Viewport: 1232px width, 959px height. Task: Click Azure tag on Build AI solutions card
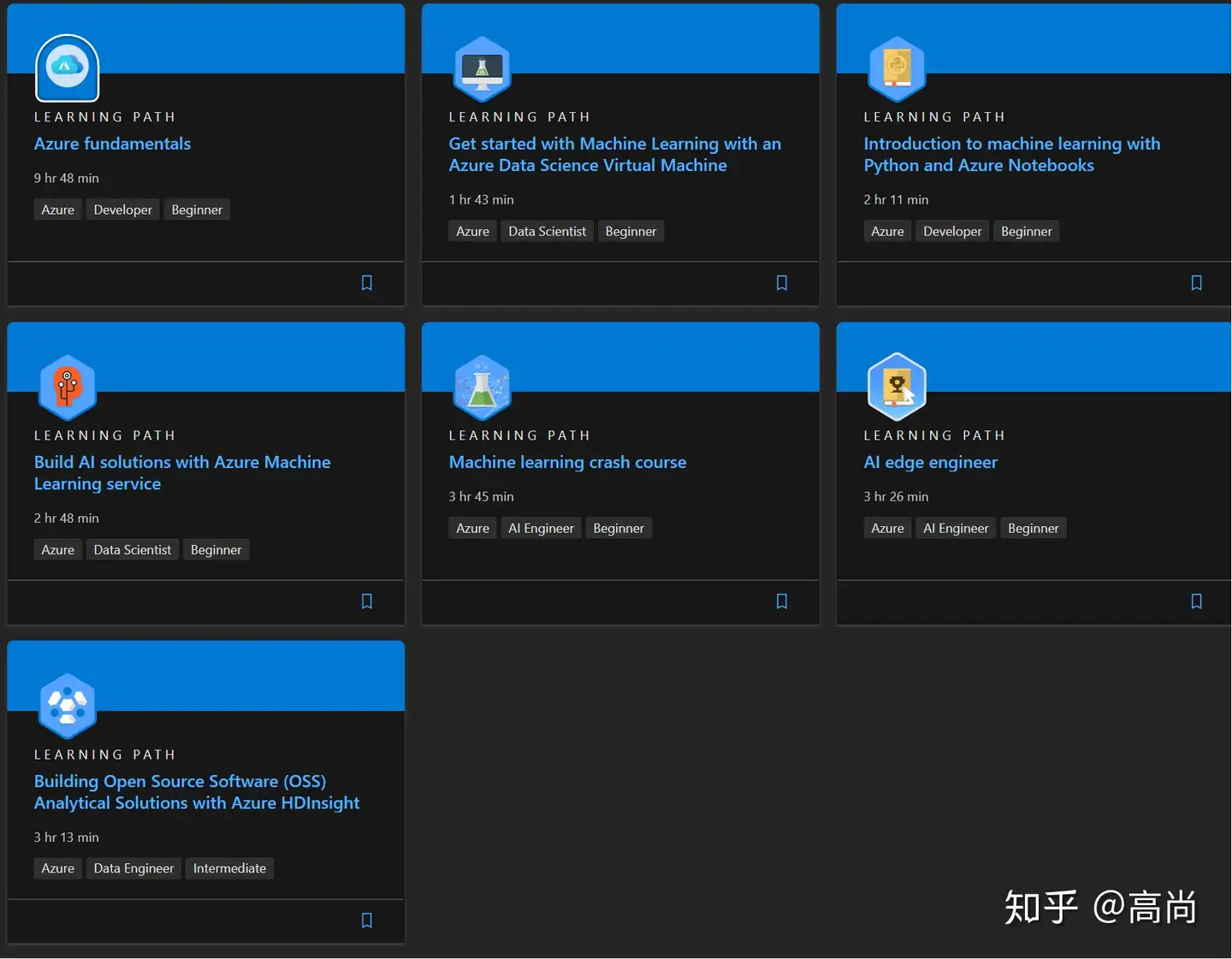tap(58, 549)
